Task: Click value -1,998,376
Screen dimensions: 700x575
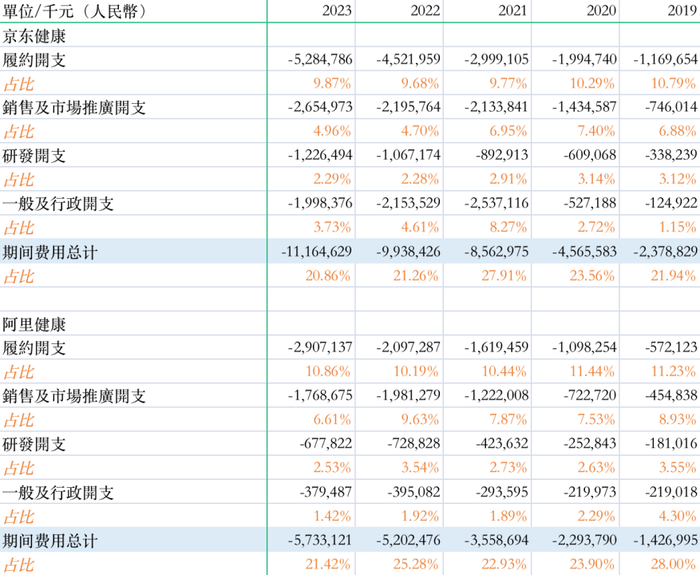Action: [320, 203]
